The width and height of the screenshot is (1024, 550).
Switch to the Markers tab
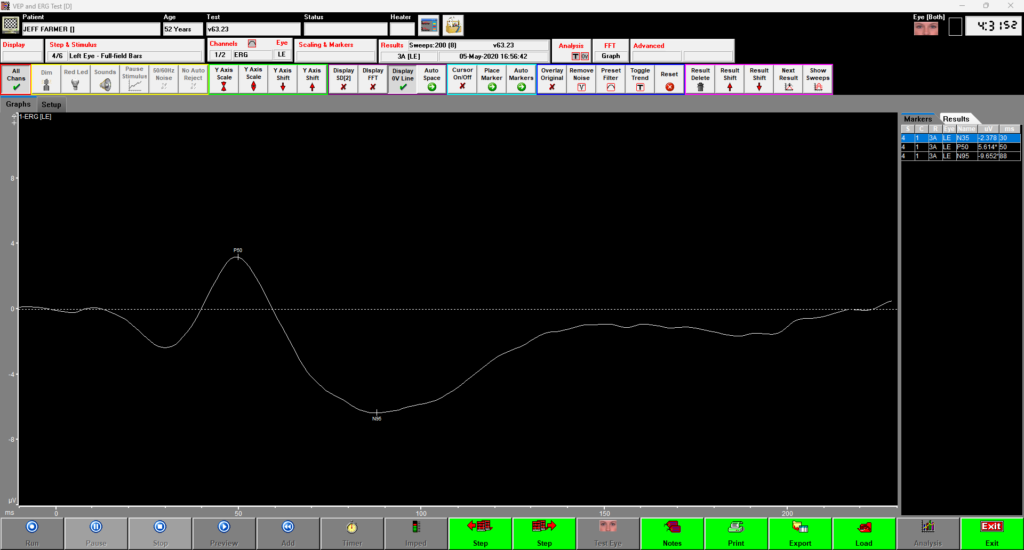tap(918, 118)
